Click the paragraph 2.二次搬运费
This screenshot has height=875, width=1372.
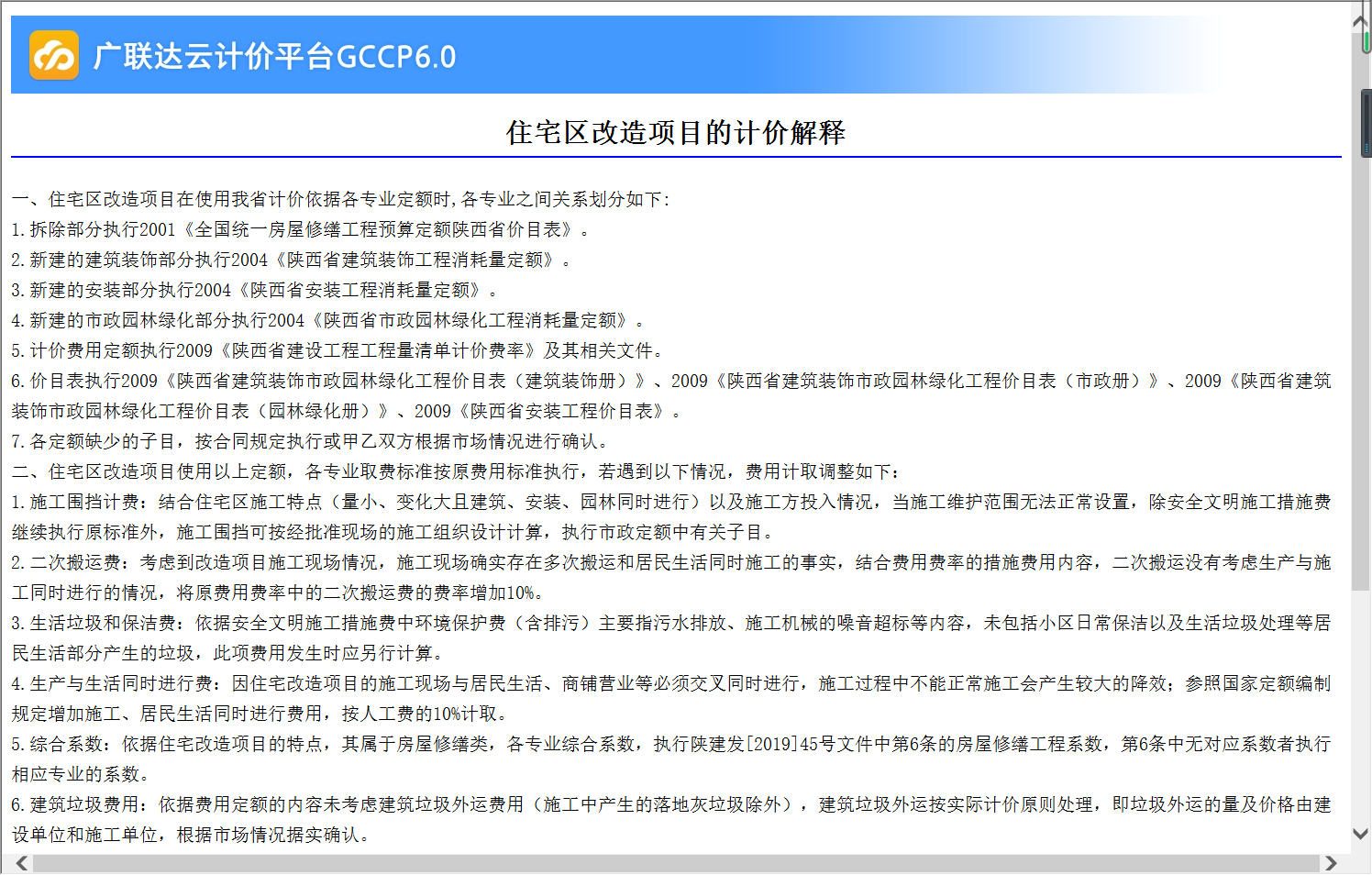click(x=671, y=577)
